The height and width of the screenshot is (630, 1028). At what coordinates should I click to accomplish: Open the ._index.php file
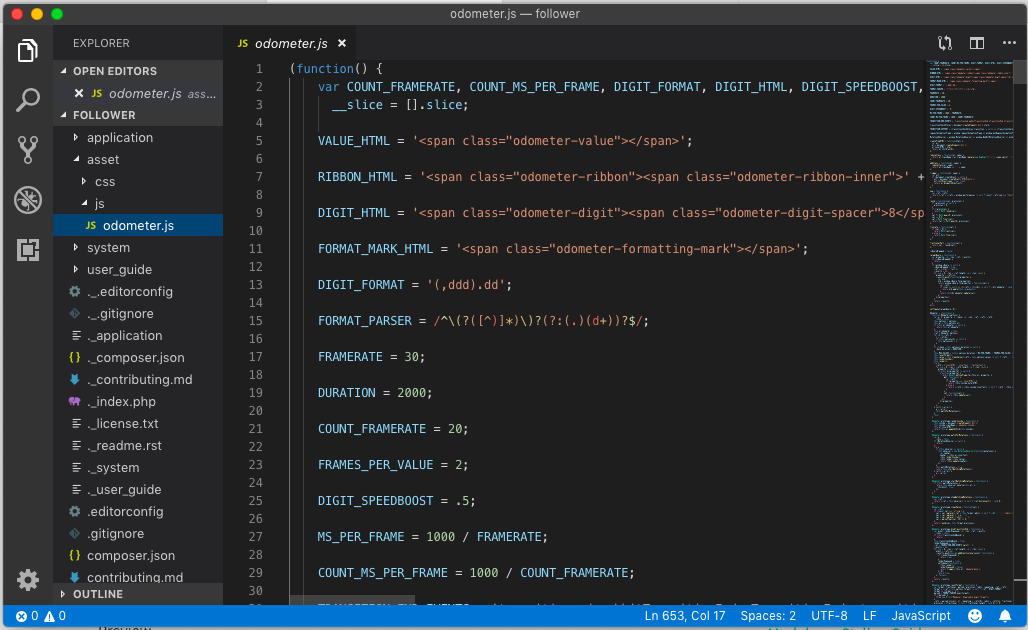[x=138, y=401]
